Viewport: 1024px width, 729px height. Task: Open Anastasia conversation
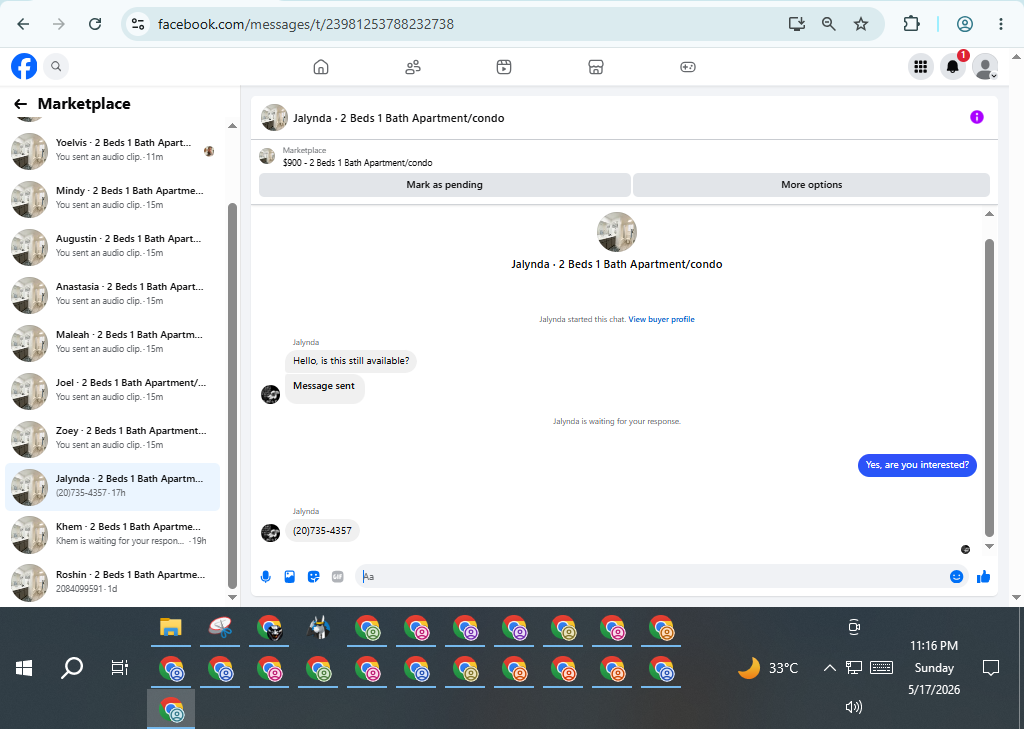pyautogui.click(x=112, y=295)
